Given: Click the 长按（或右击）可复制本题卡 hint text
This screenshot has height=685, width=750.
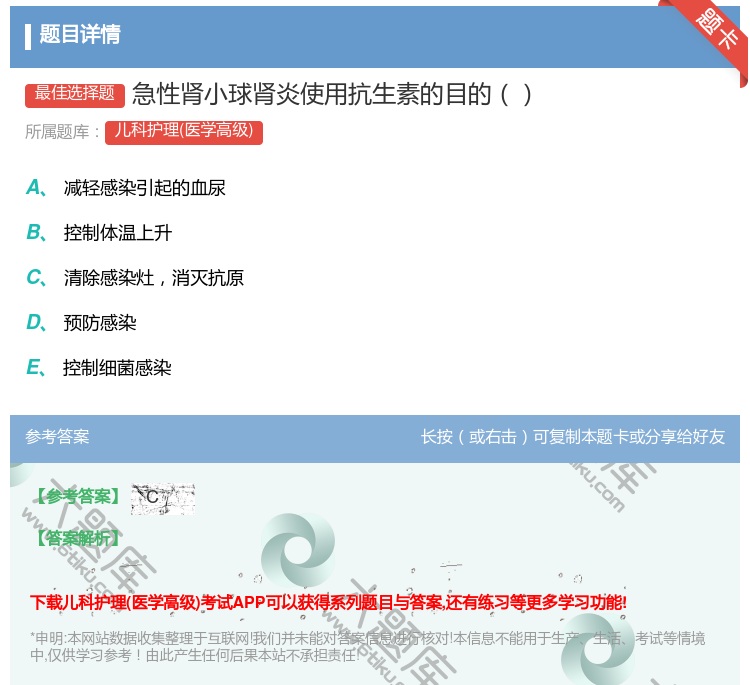Looking at the screenshot, I should tap(573, 437).
